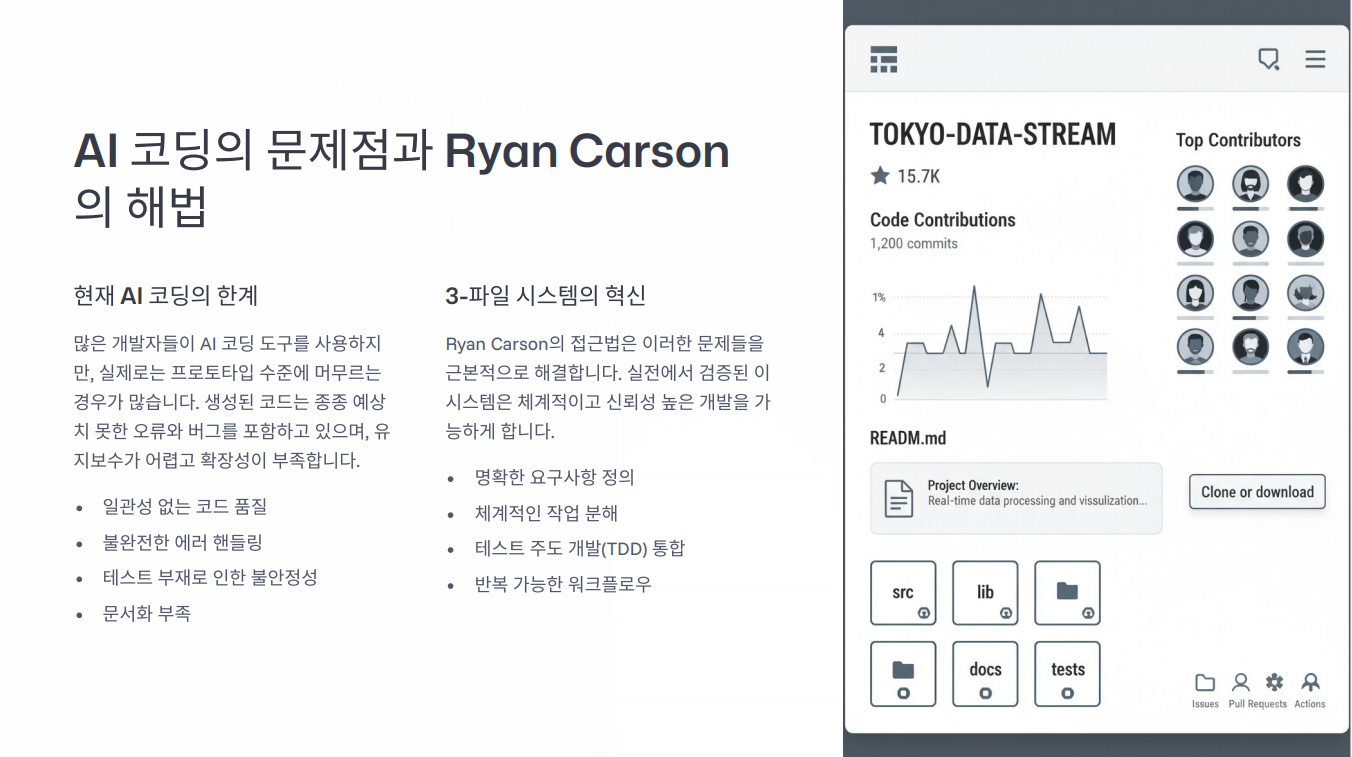Screen dimensions: 1352x757
Task: Select the distorted smudged contributor avatar
Action: 1306,293
